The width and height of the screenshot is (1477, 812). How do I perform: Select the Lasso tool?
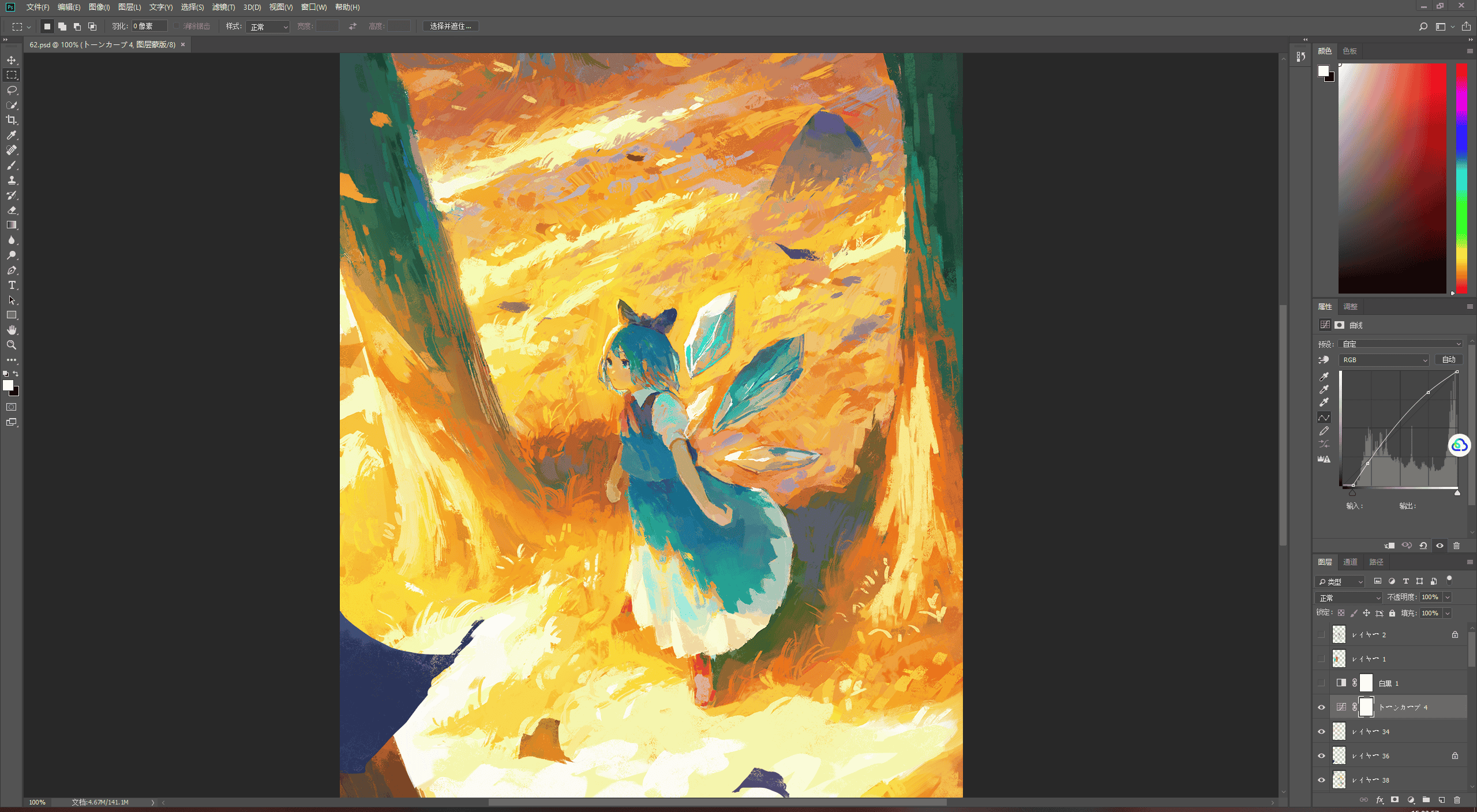[12, 90]
